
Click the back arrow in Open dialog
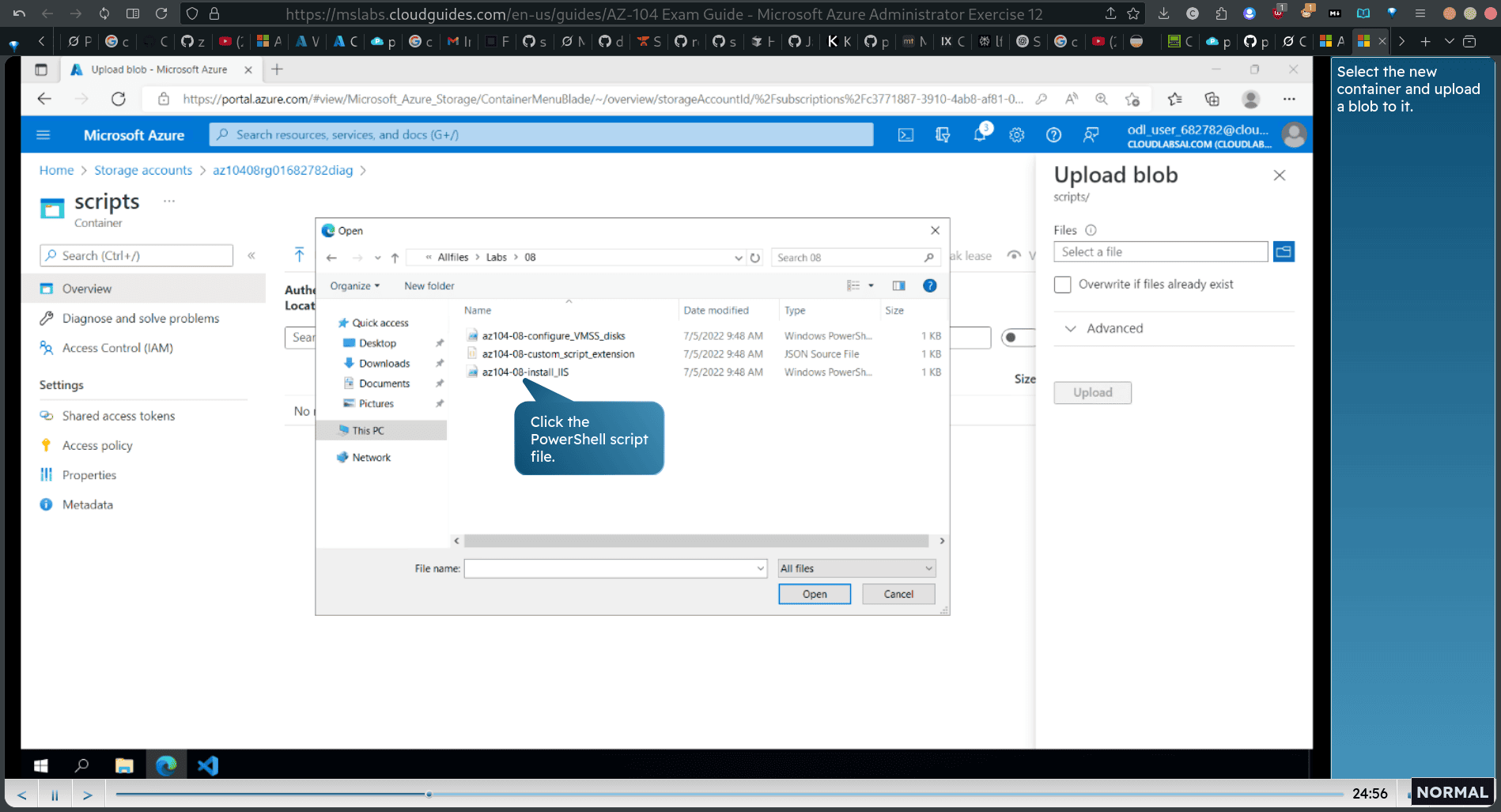pos(332,258)
